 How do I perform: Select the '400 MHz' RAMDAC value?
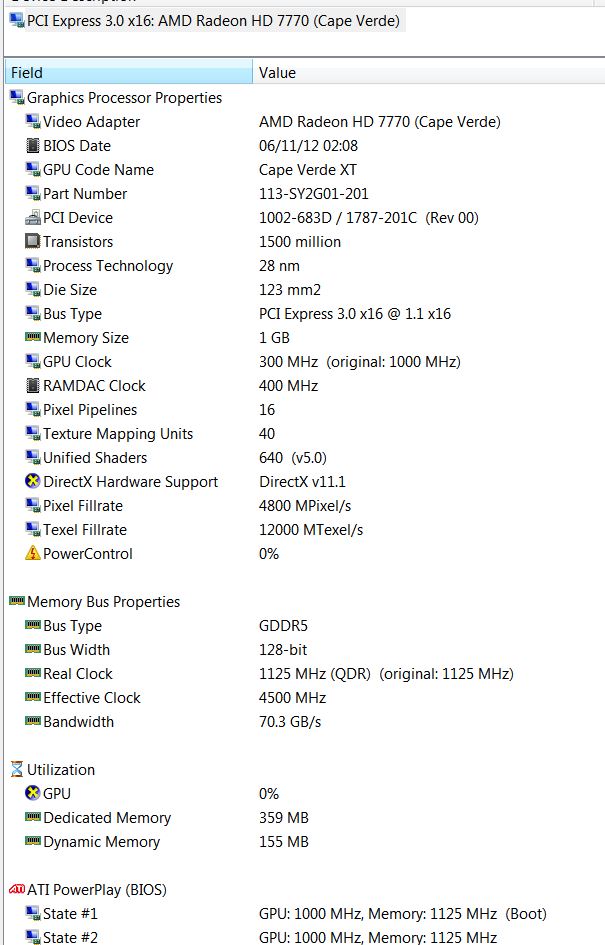(x=288, y=386)
